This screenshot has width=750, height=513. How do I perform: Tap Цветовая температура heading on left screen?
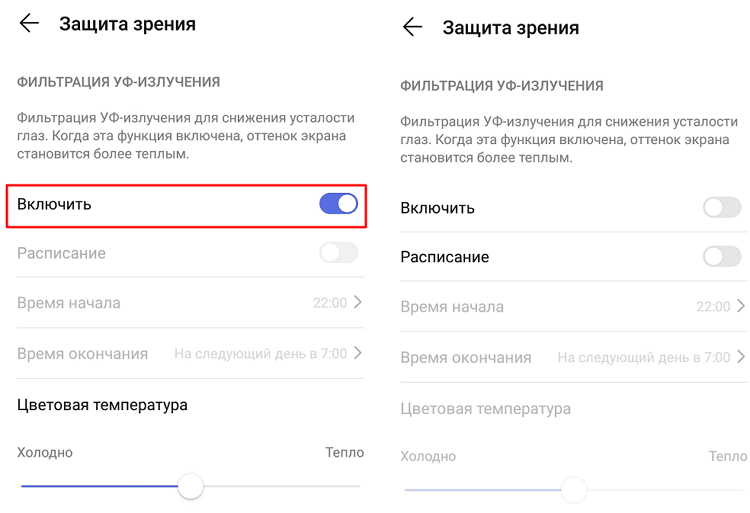pyautogui.click(x=102, y=405)
